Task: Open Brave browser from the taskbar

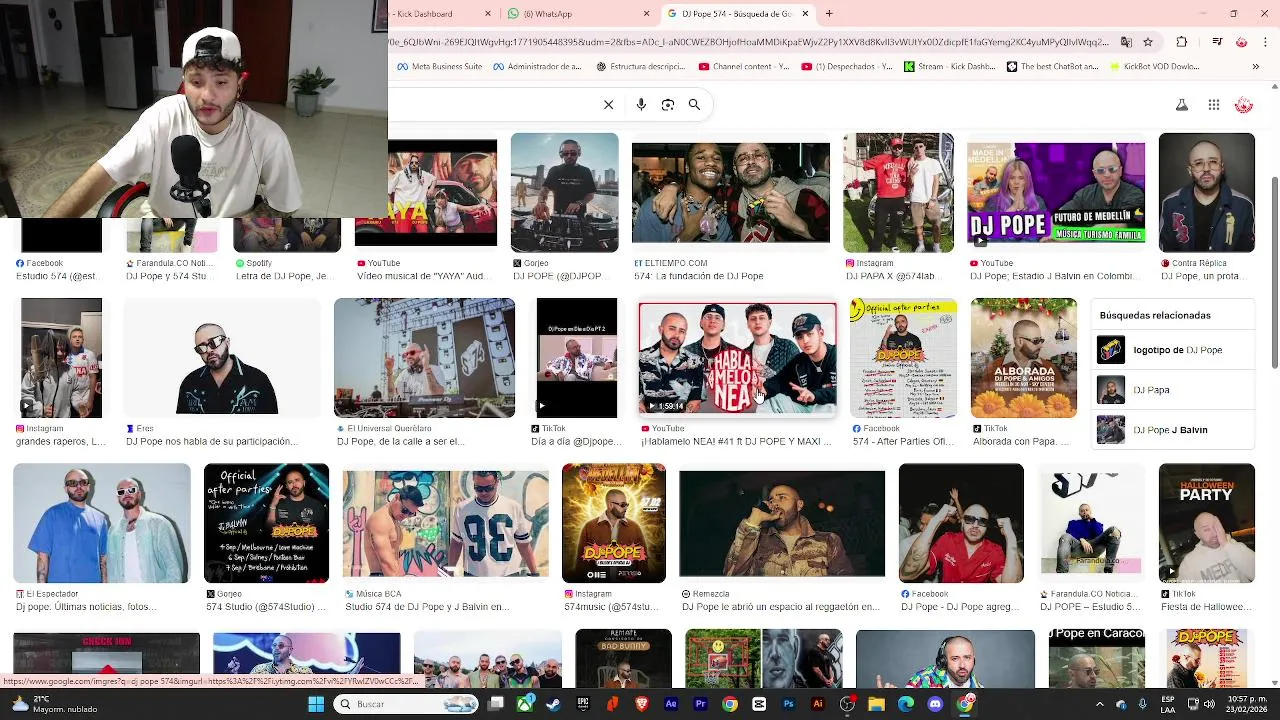Action: tap(642, 704)
